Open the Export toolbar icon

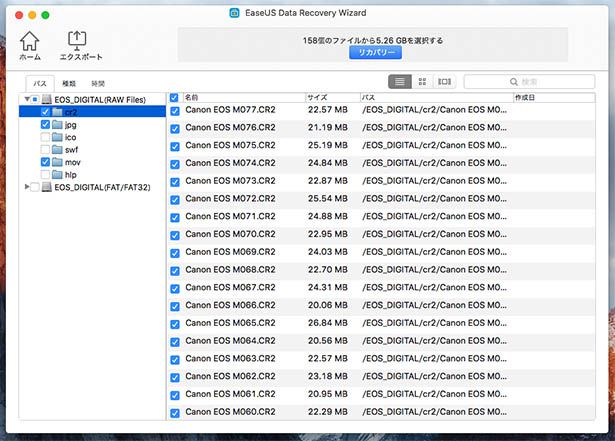pos(77,40)
